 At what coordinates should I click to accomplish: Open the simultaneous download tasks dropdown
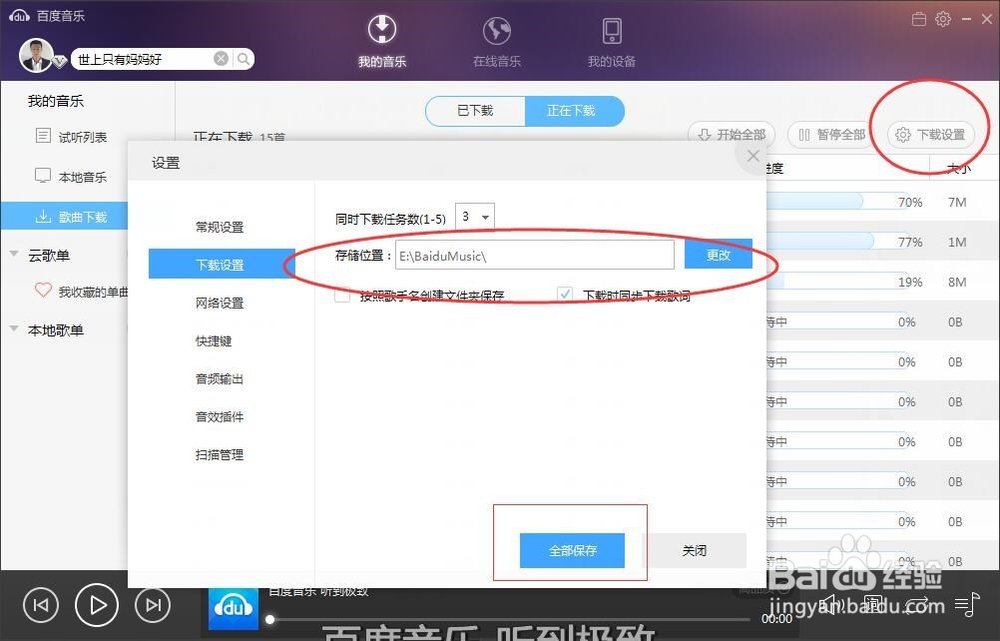tap(474, 217)
